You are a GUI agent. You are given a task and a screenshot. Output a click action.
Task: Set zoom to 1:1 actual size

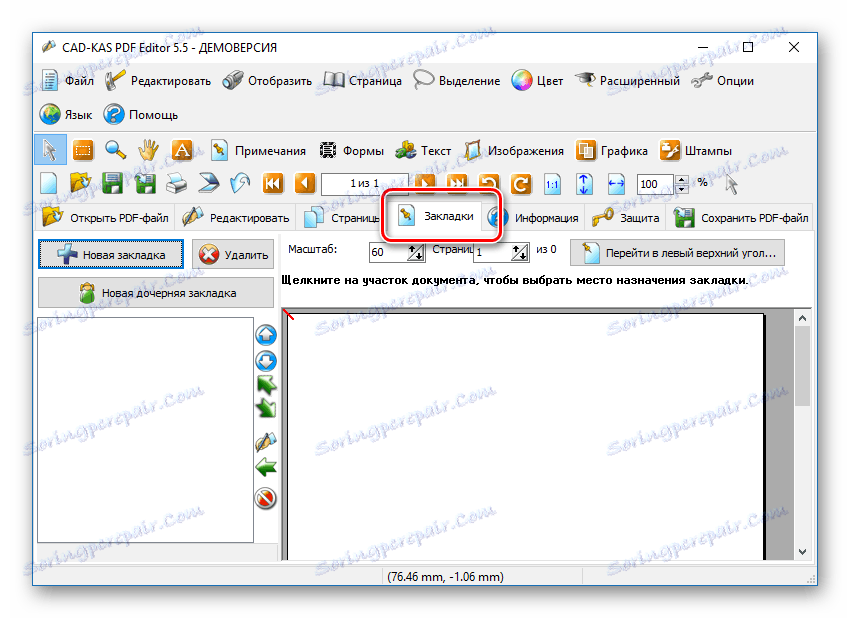(x=552, y=184)
